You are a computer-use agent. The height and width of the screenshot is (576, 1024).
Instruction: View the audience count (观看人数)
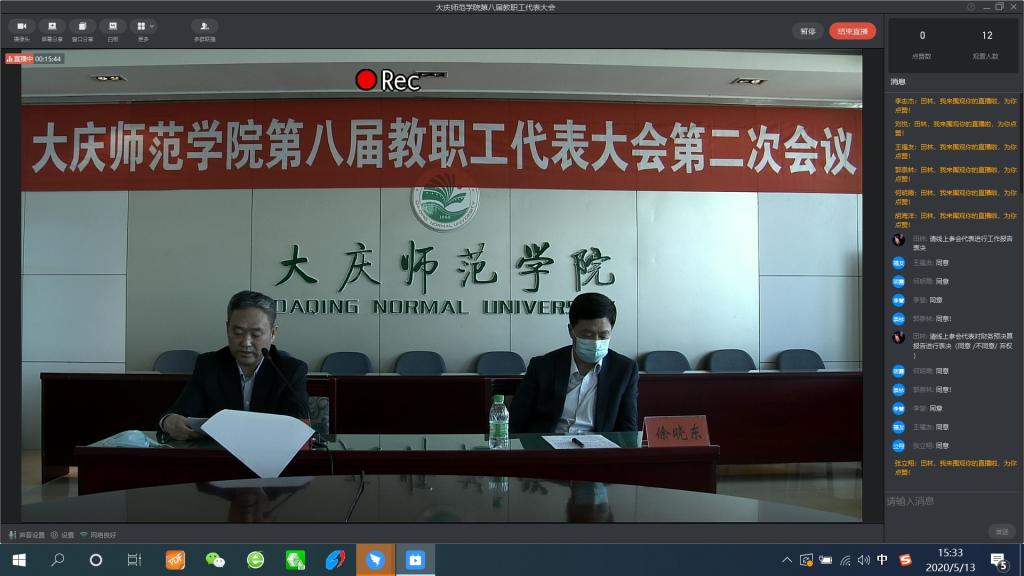point(986,43)
